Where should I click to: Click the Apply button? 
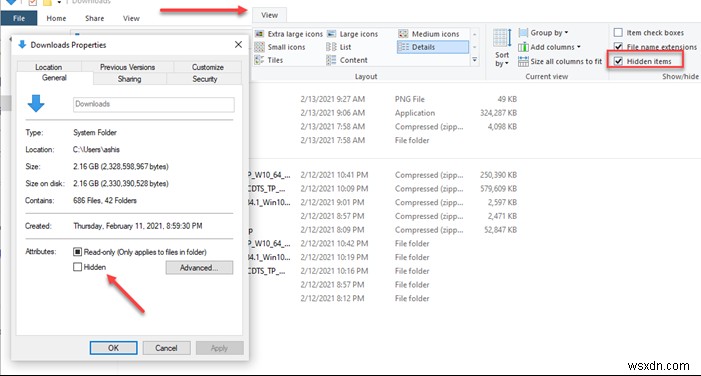point(220,348)
